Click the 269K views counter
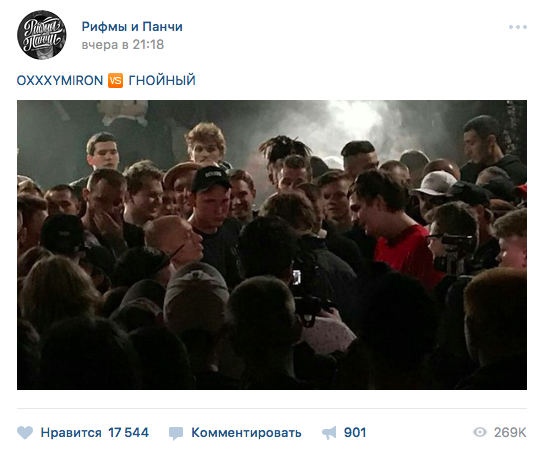The image size is (544, 449). pos(510,433)
